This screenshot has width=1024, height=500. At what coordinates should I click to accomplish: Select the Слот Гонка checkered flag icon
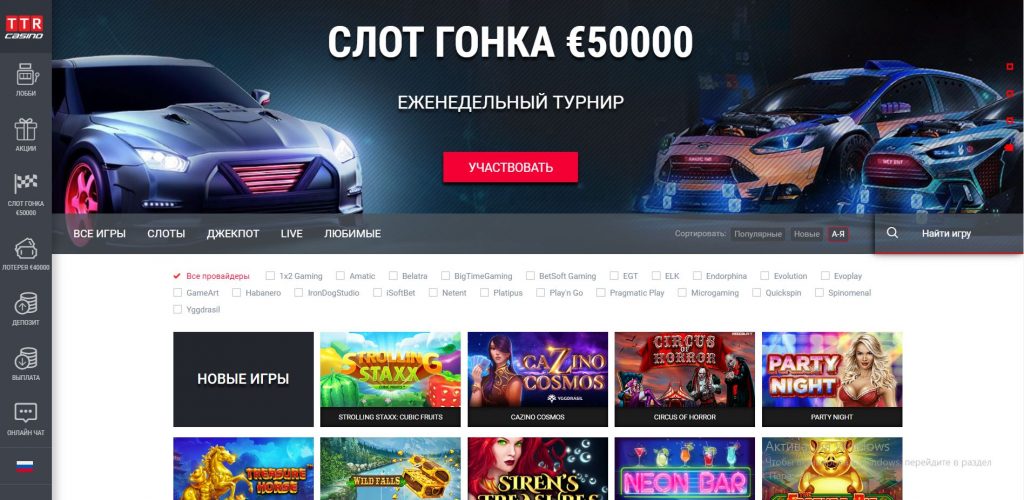[x=26, y=184]
